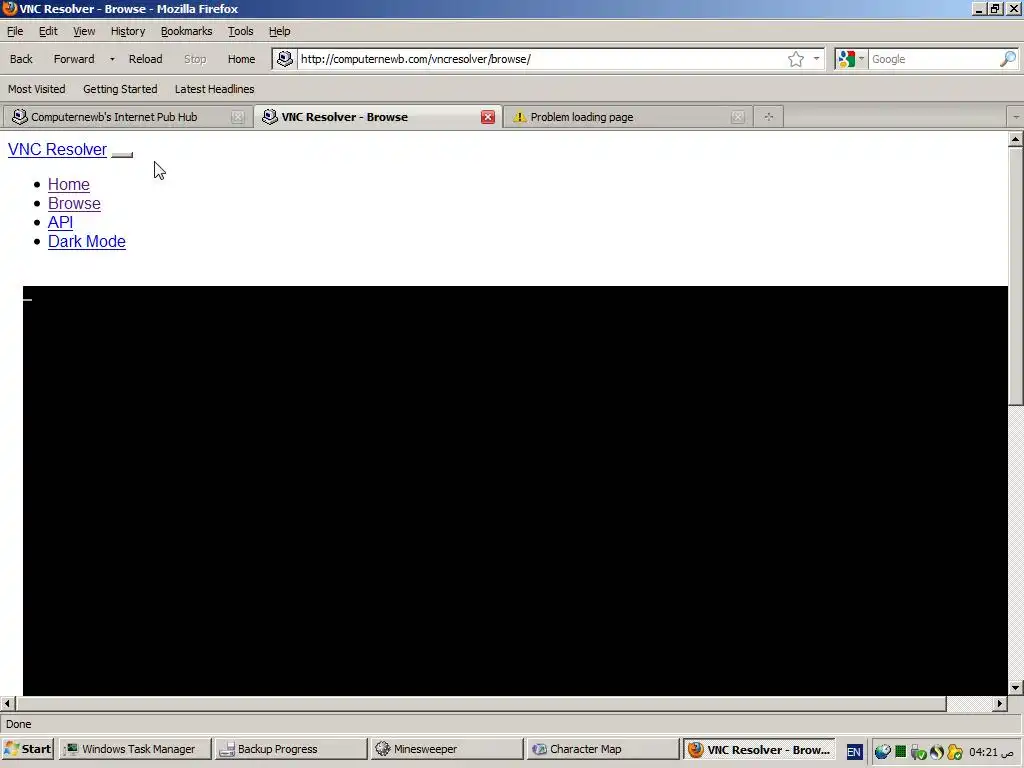Go to the Home page button
Image resolution: width=1024 pixels, height=768 pixels.
(x=241, y=59)
